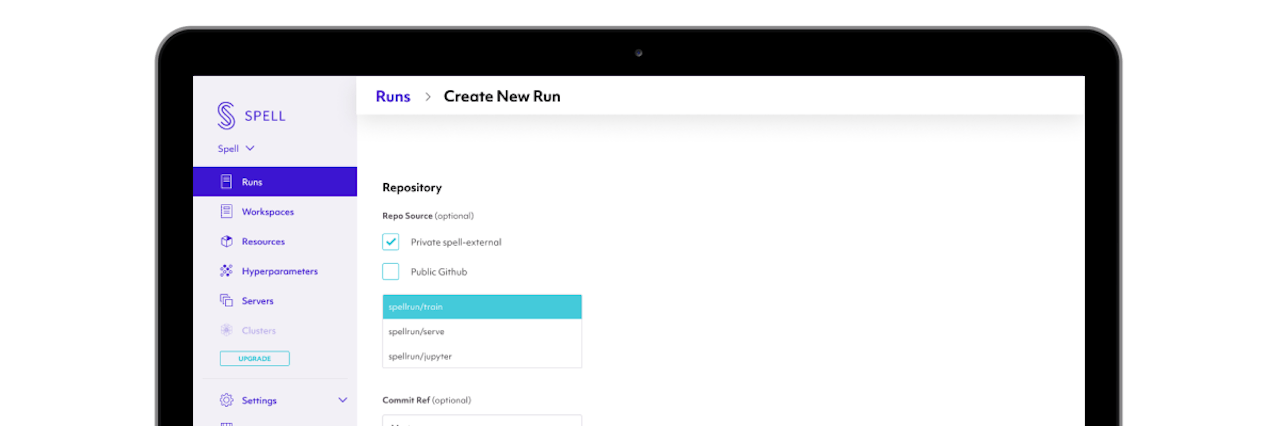The width and height of the screenshot is (1280, 426).
Task: Select spellrun/serve repository option
Action: pos(482,331)
